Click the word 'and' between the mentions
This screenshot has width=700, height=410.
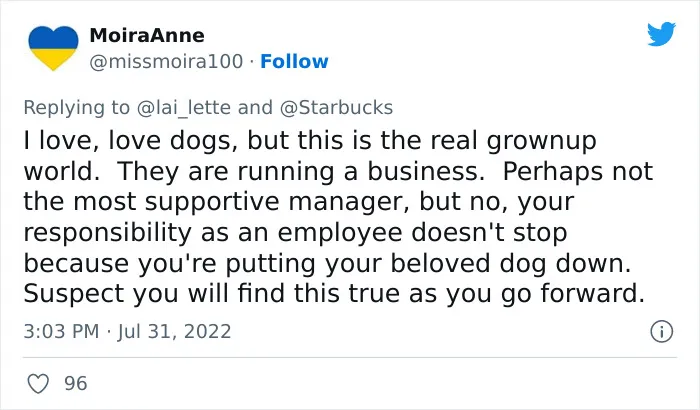click(x=255, y=108)
